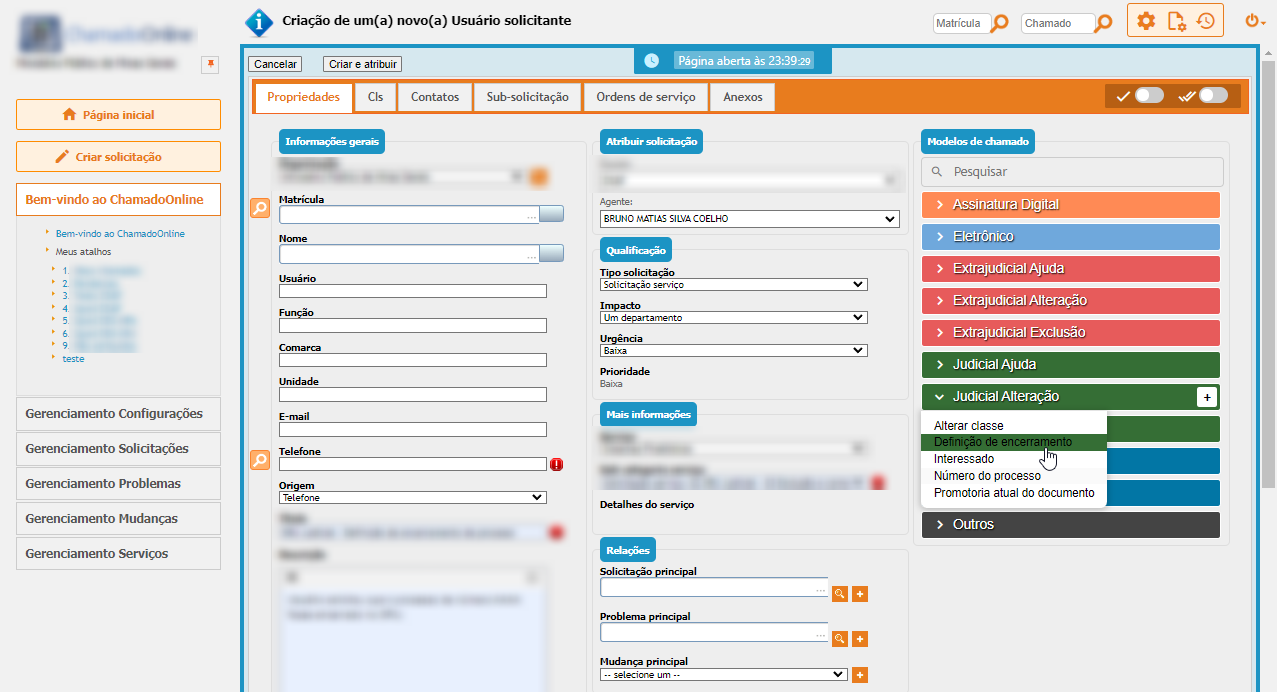The image size is (1277, 692).
Task: Click the lookup button at end of Matrícula field
Action: coord(552,213)
